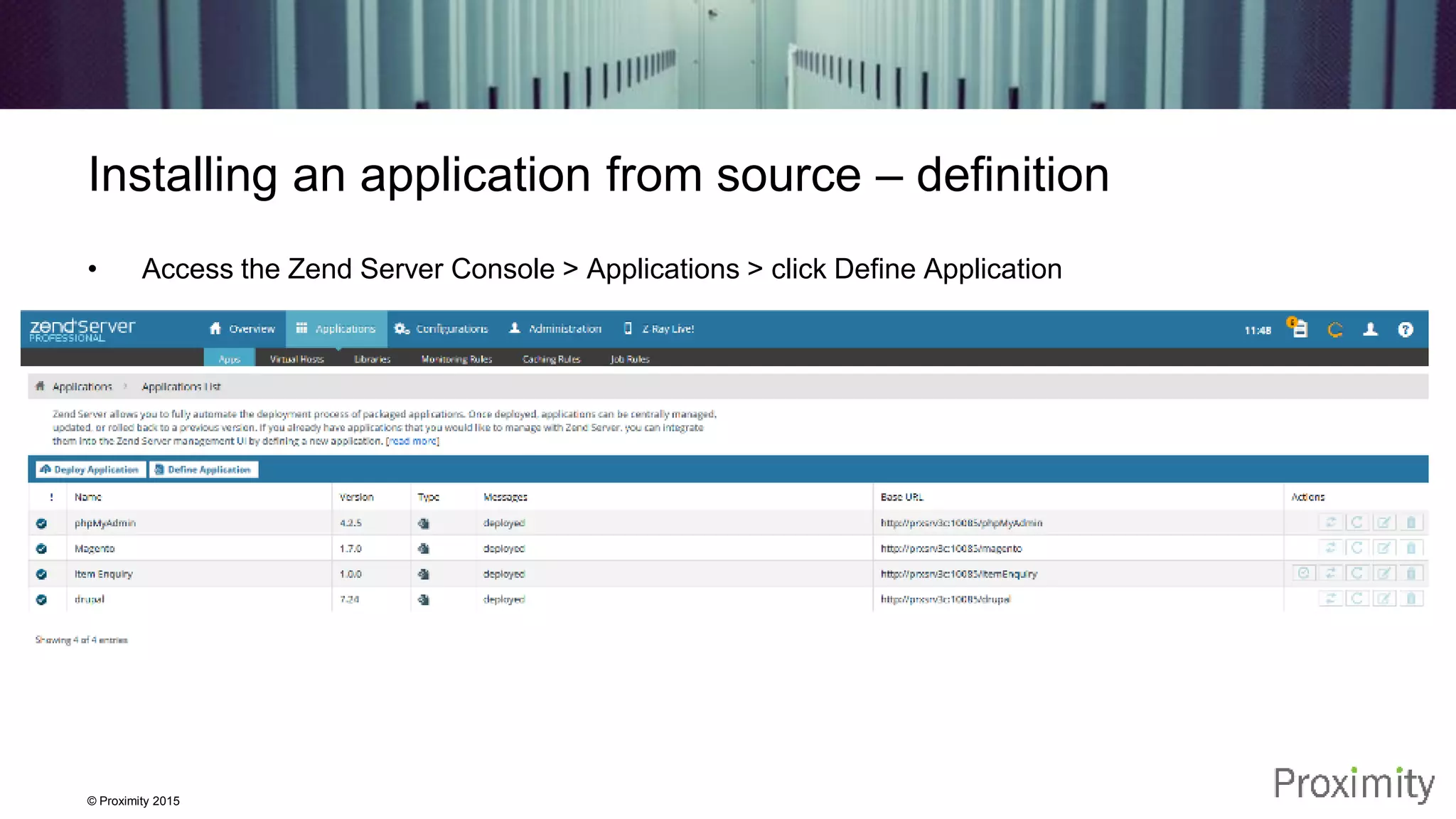Image resolution: width=1456 pixels, height=819 pixels.
Task: Click the edit icon for phpMyAdmin
Action: (1383, 523)
